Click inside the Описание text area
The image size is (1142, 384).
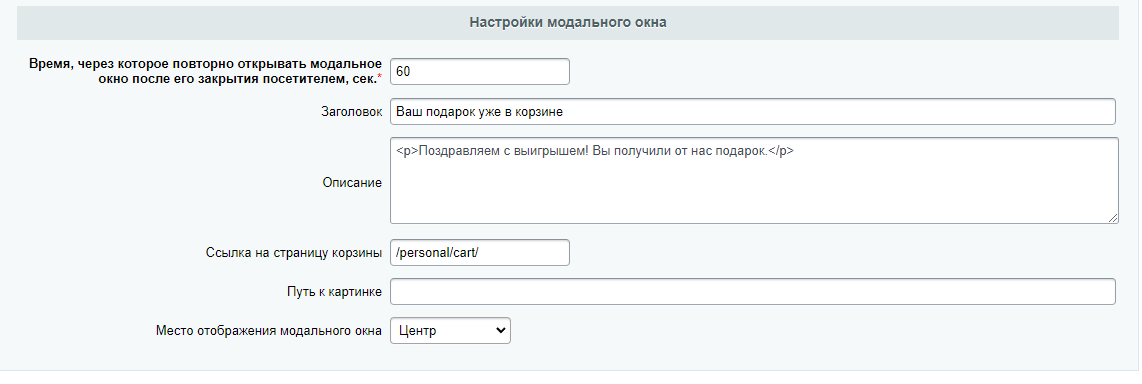coord(755,181)
